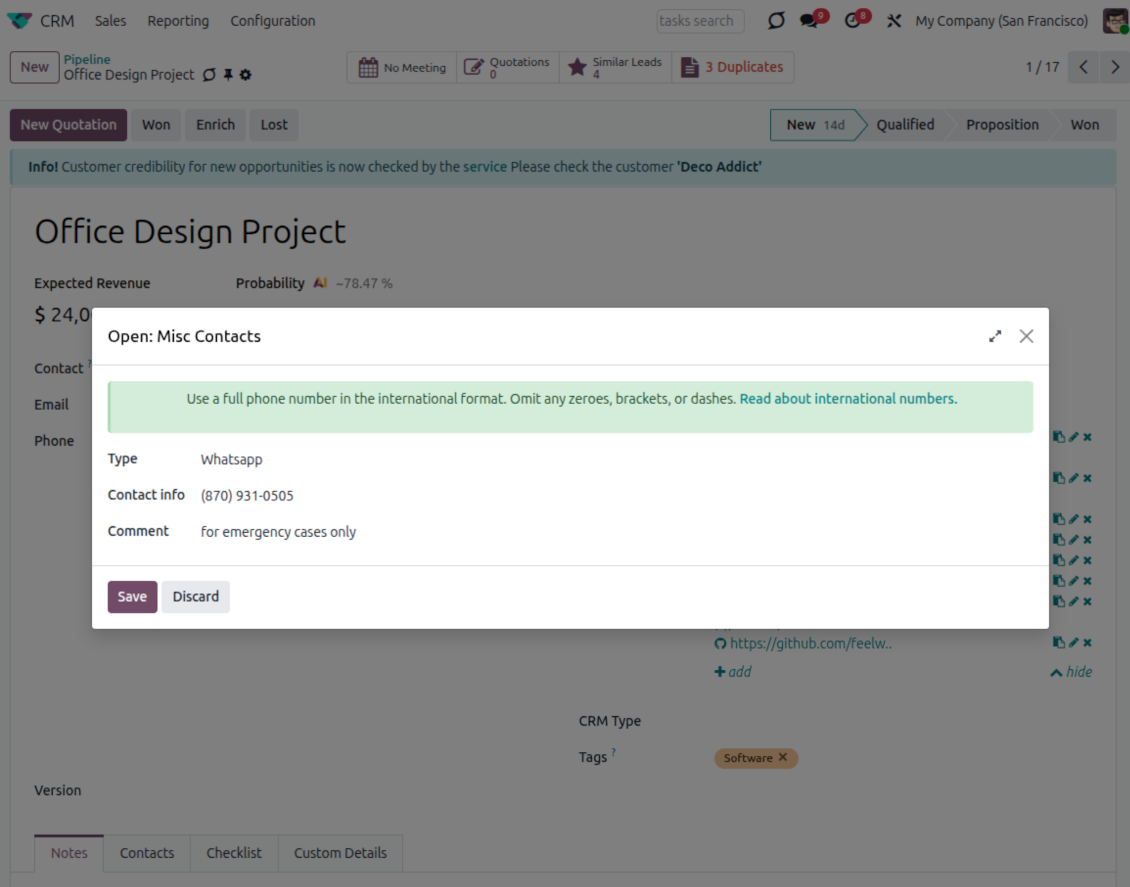Remove the Software tag
1130x887 pixels.
783,758
